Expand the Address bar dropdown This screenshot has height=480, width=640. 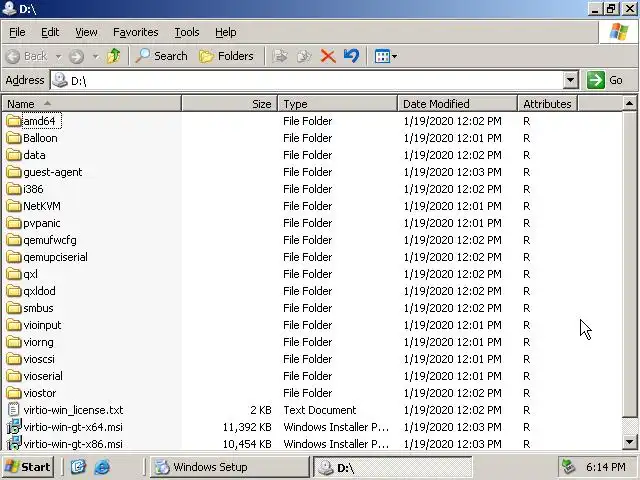coord(570,80)
